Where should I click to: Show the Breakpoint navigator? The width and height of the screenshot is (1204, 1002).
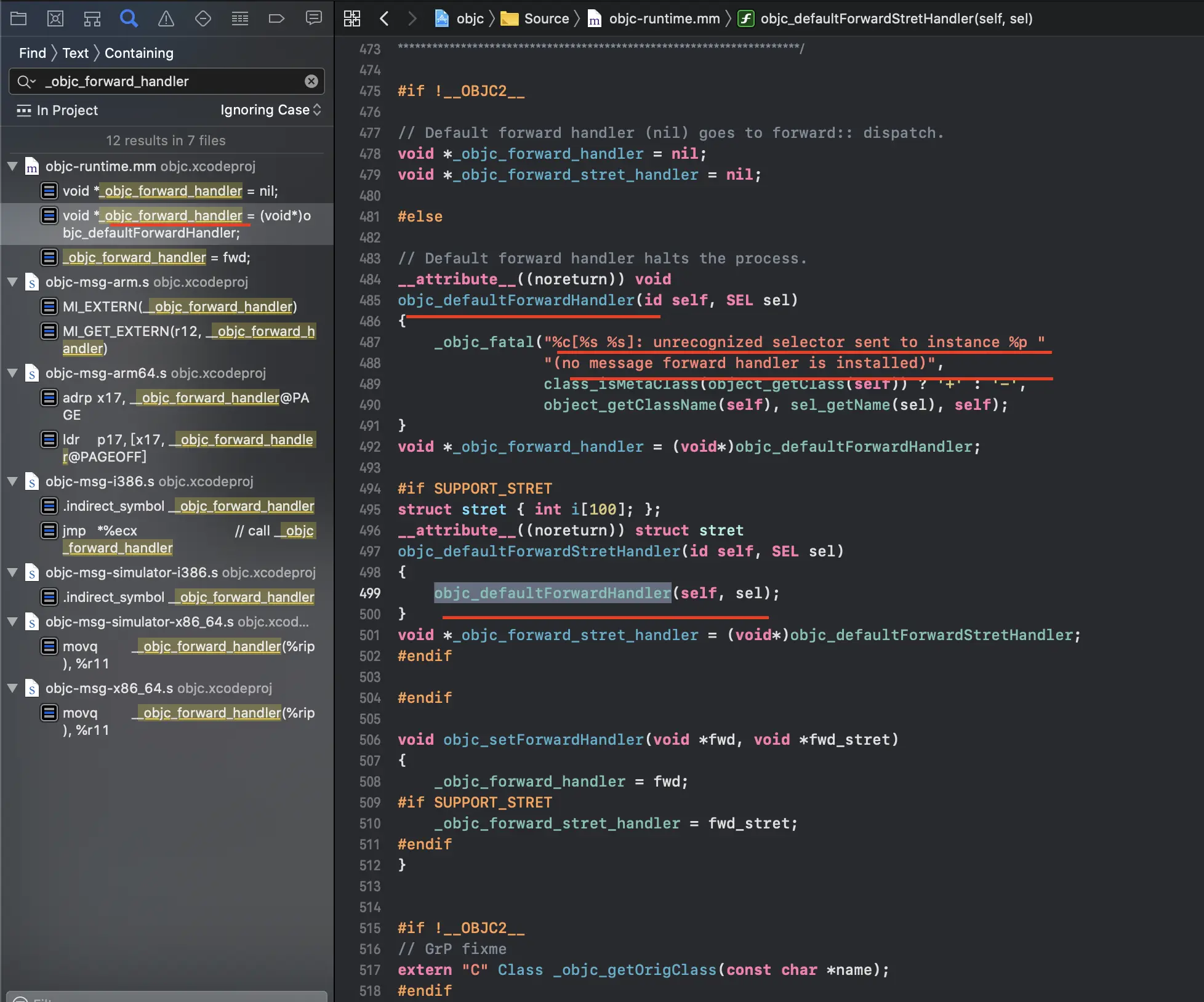tap(277, 18)
